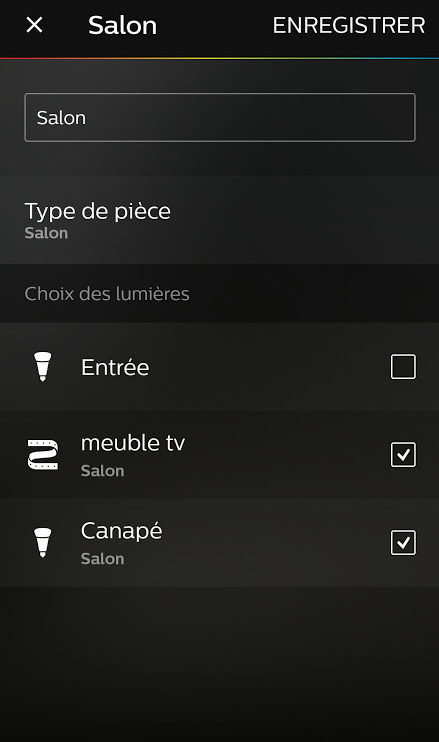
Task: Tap the Salon room tag under meuble tv
Action: coord(103,471)
